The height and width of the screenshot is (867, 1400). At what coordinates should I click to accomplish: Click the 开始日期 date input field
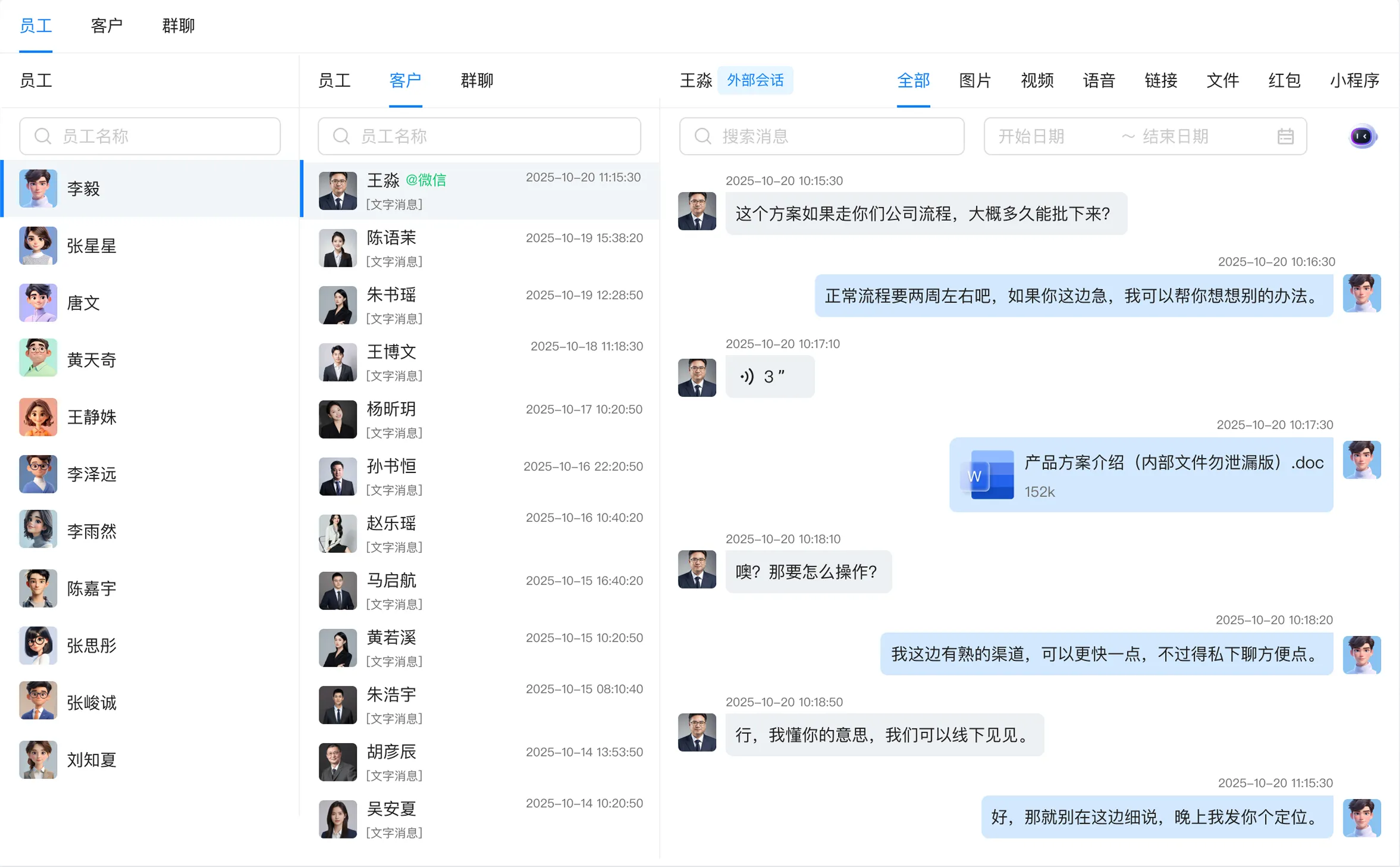[1047, 136]
